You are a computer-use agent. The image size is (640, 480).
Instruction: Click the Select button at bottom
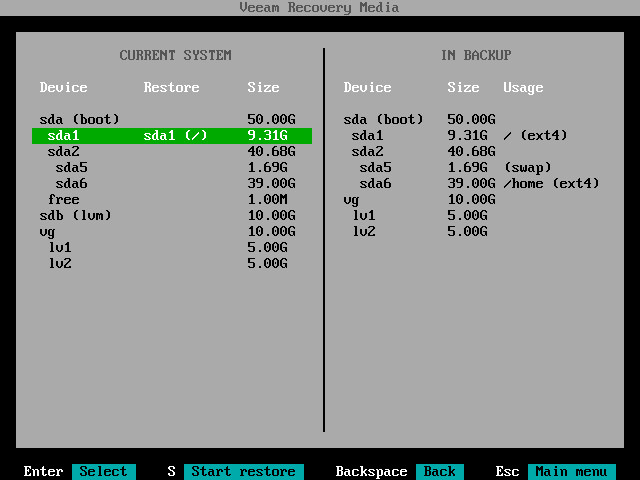(x=104, y=471)
